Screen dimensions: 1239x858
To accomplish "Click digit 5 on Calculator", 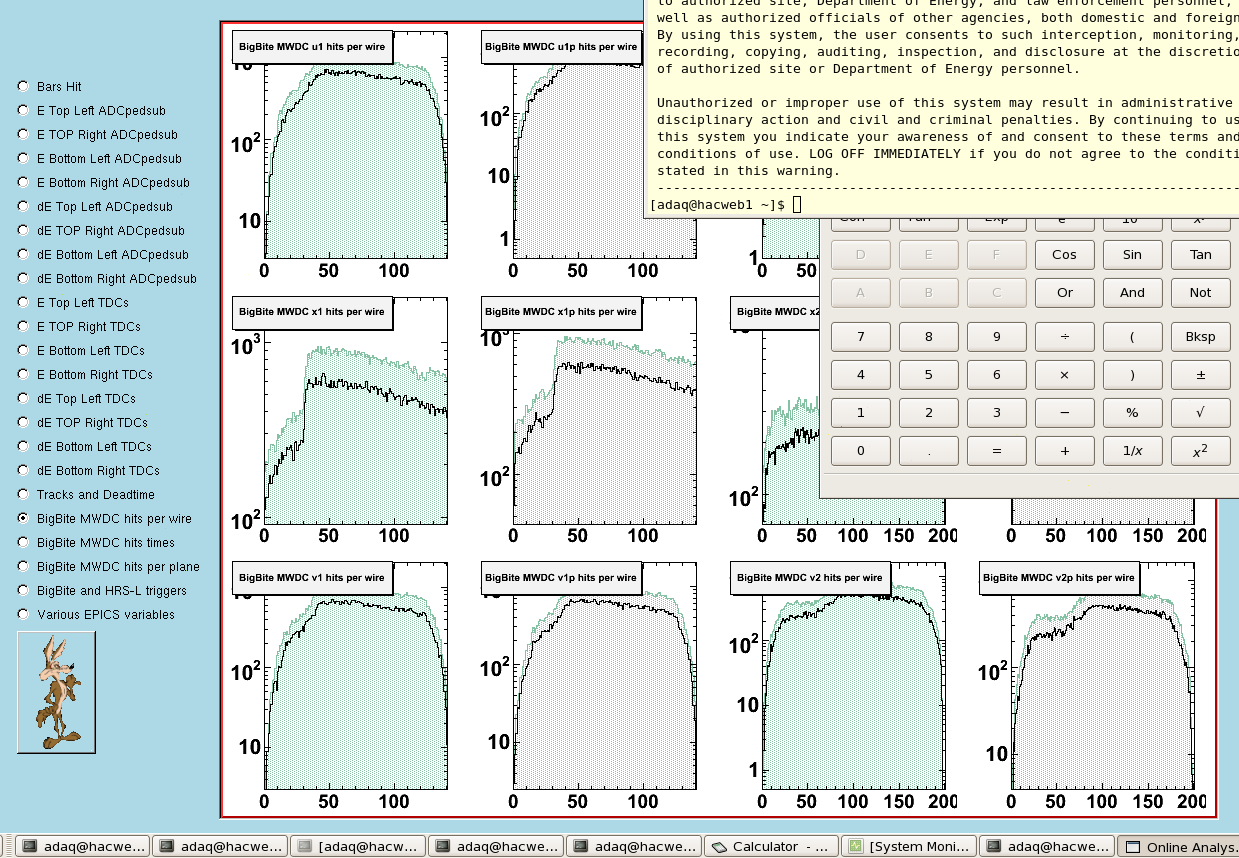I will (x=928, y=375).
